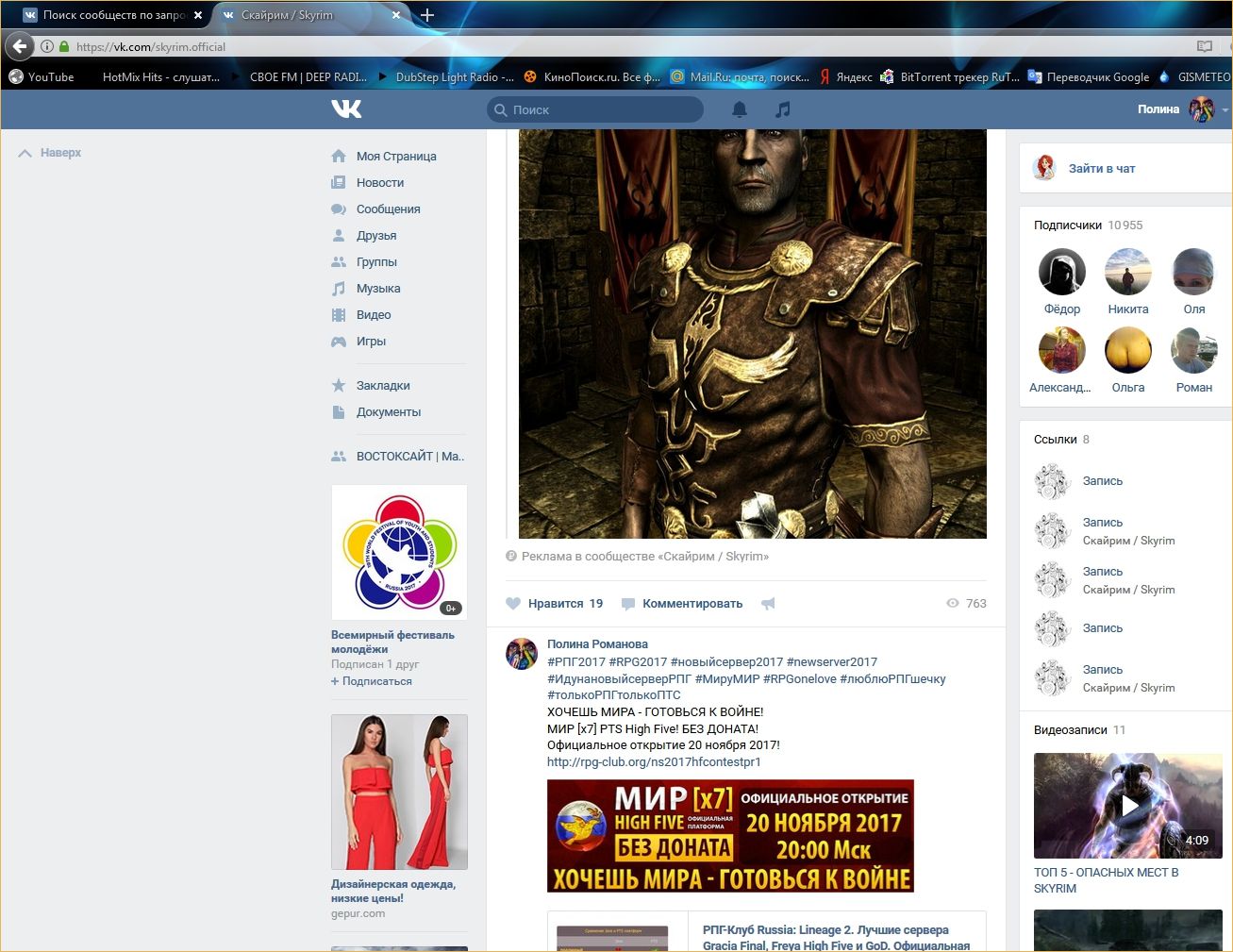Open the rpg-club.org link in post
This screenshot has width=1233, height=952.
654,762
